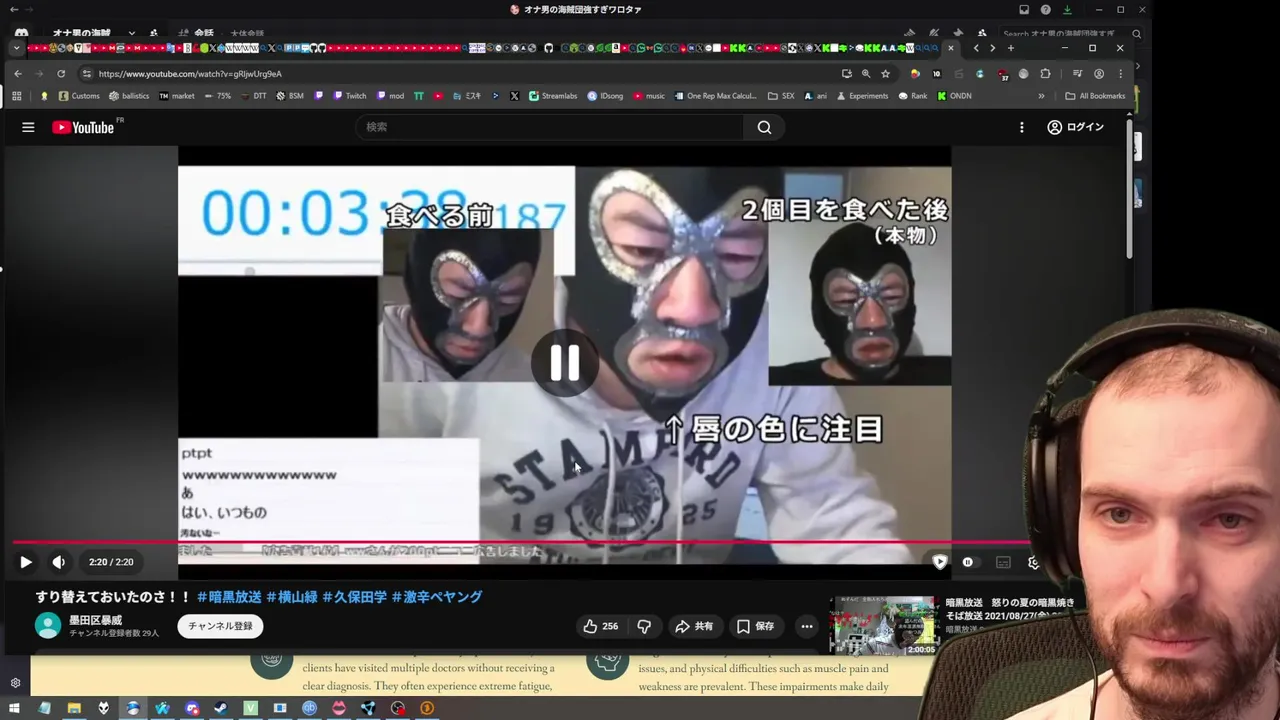Open the market bookmark
The width and height of the screenshot is (1280, 720).
[177, 96]
